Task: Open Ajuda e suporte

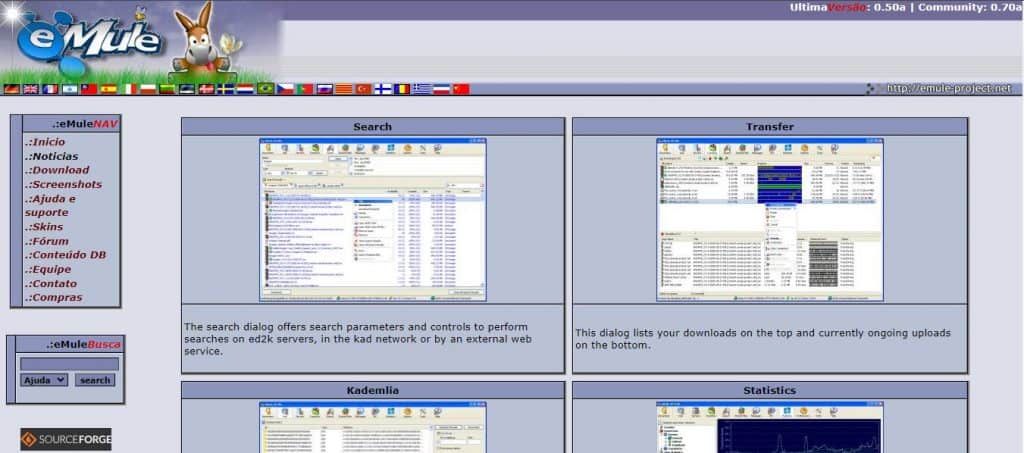Action: 50,206
